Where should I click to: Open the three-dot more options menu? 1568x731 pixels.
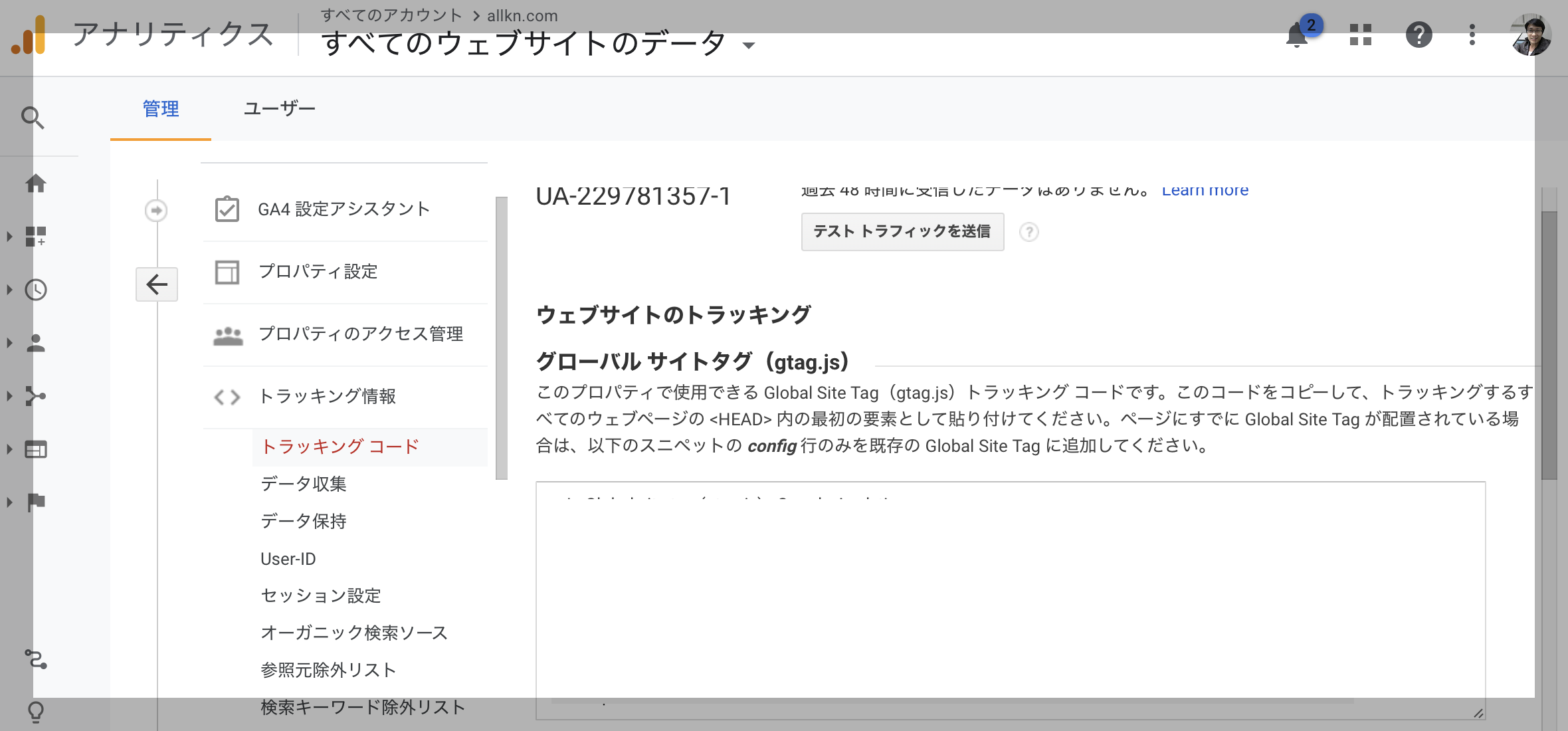(x=1472, y=35)
